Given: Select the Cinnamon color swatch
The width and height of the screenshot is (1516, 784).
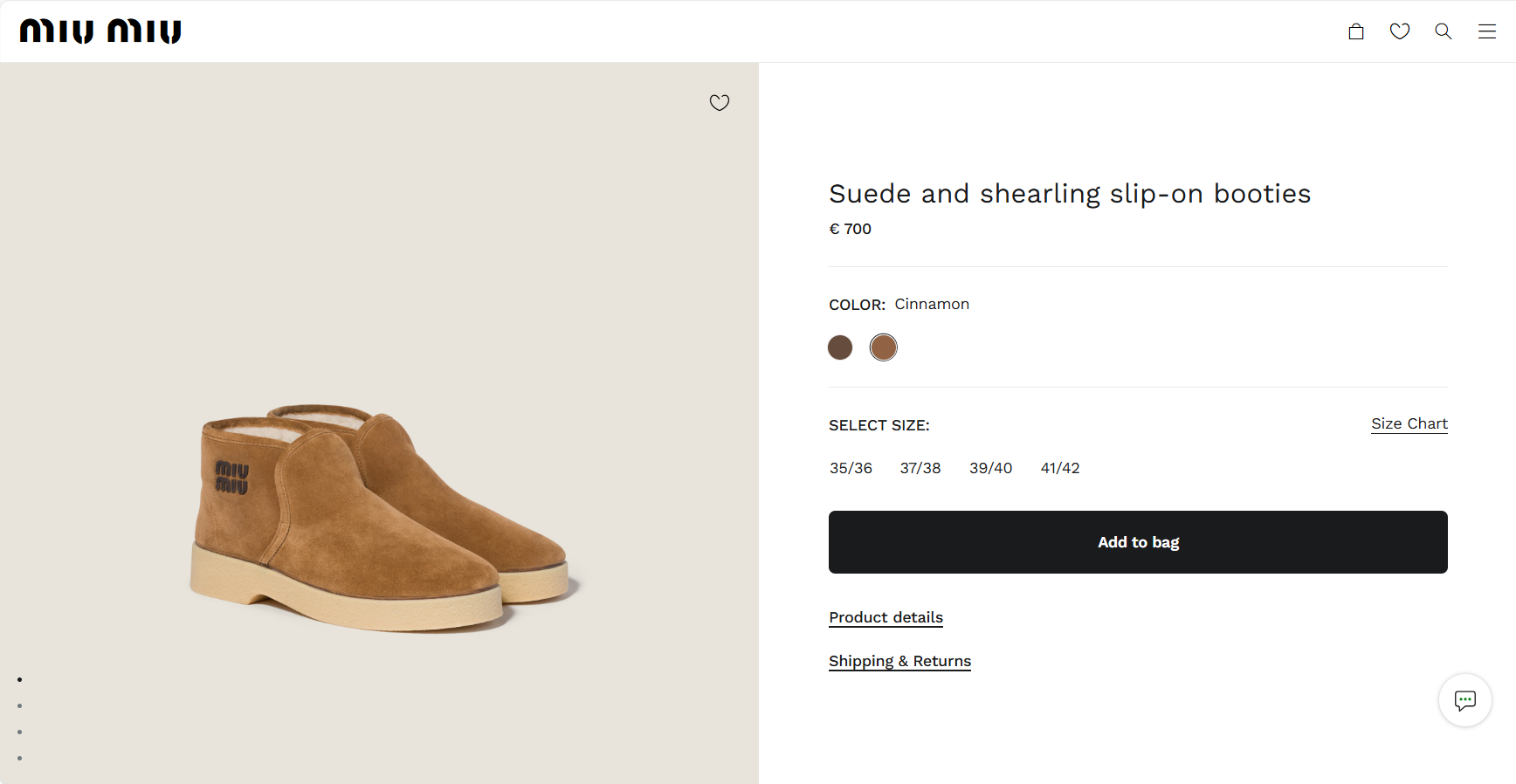Looking at the screenshot, I should (883, 347).
